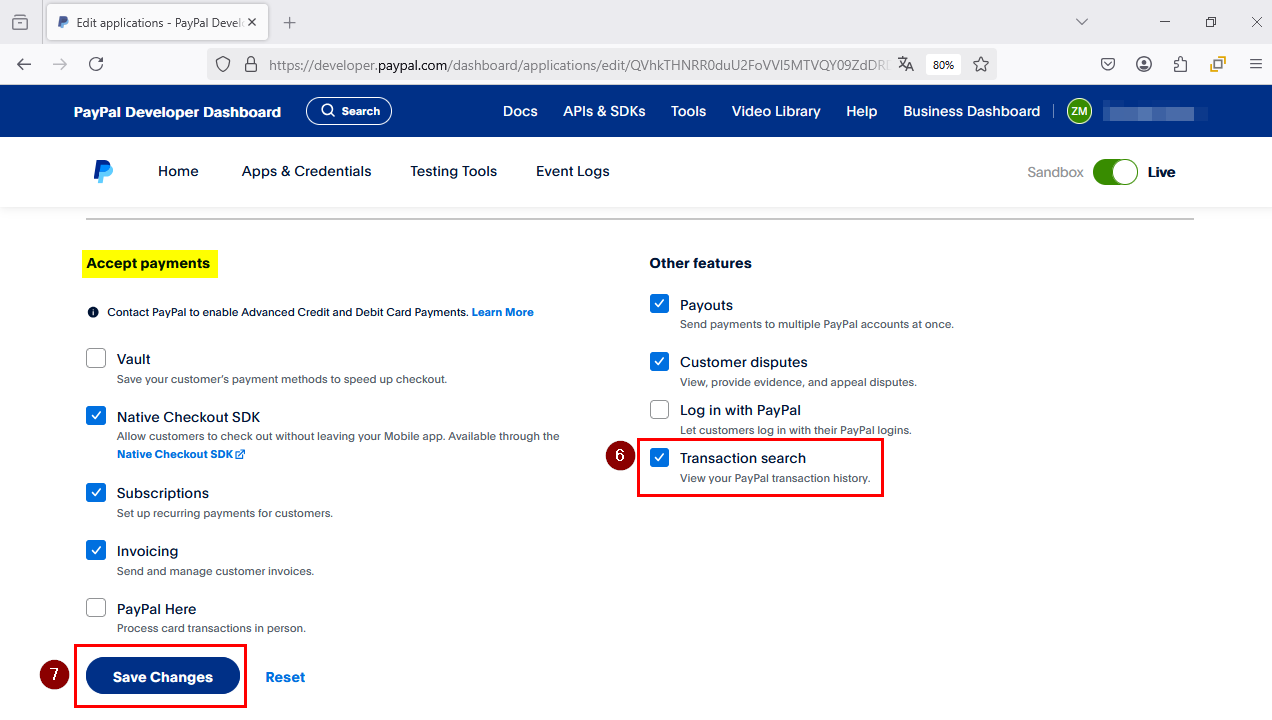
Task: Go back to previous page
Action: click(24, 64)
